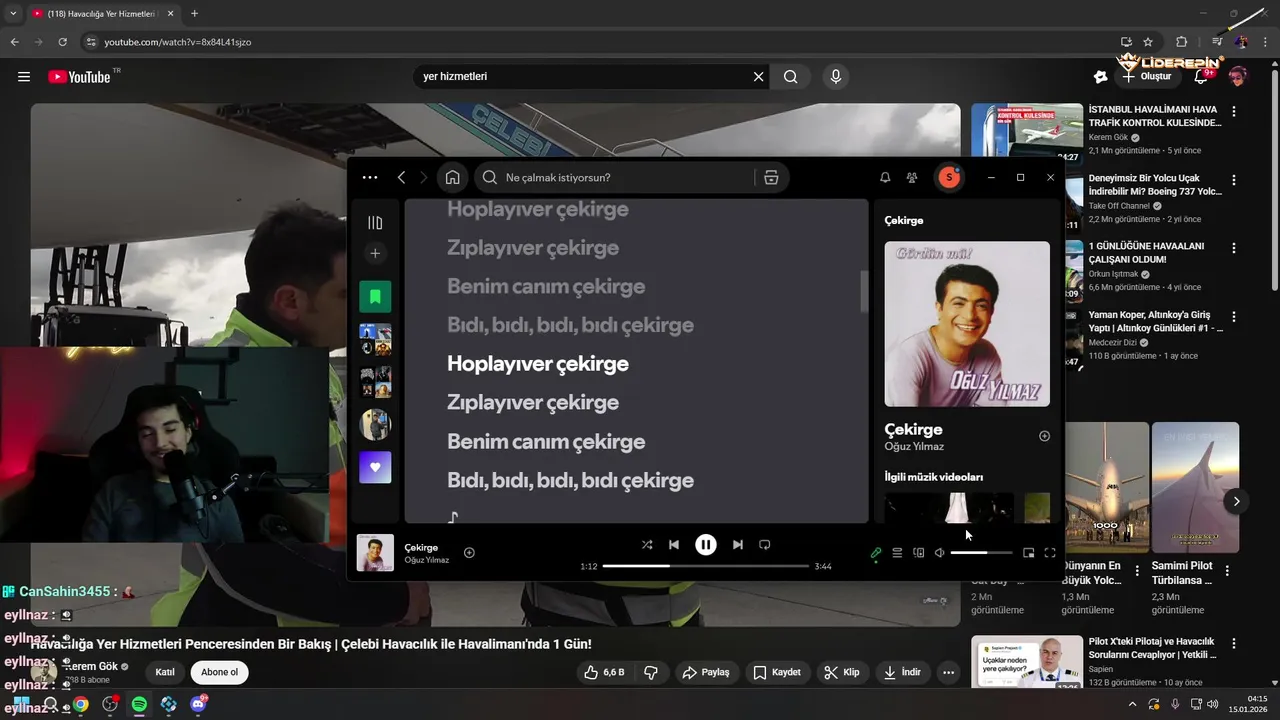Open YouTube hamburger guide menu
This screenshot has height=720, width=1280.
(x=24, y=77)
